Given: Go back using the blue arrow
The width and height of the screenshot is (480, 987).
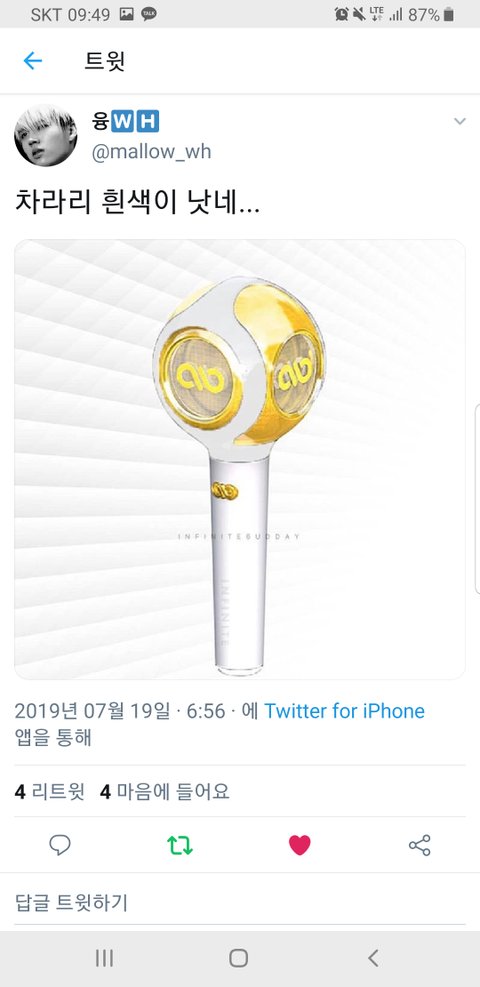Looking at the screenshot, I should [32, 61].
